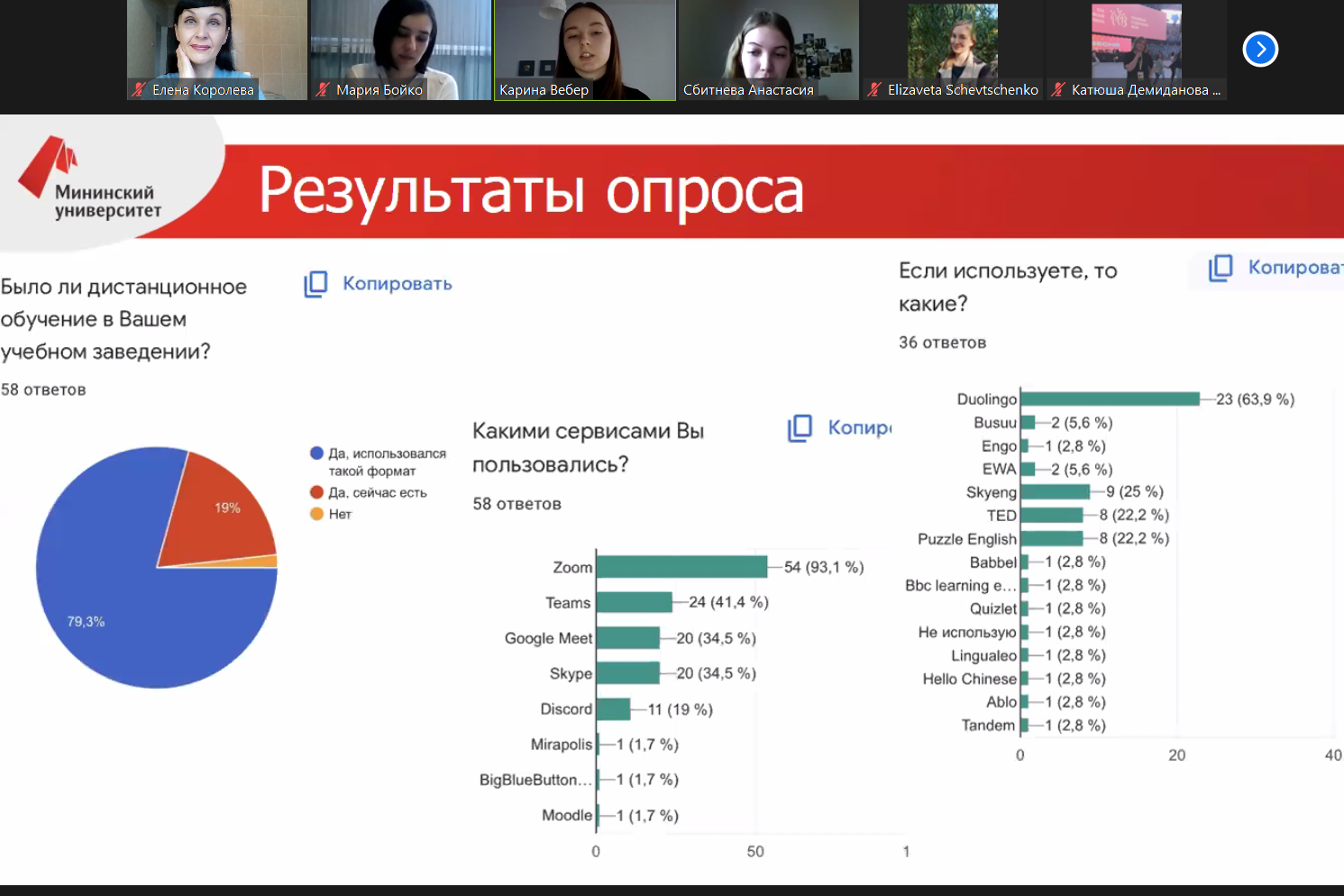Click copy icon beside Если используете question
The height and width of the screenshot is (896, 1344).
tap(1221, 268)
